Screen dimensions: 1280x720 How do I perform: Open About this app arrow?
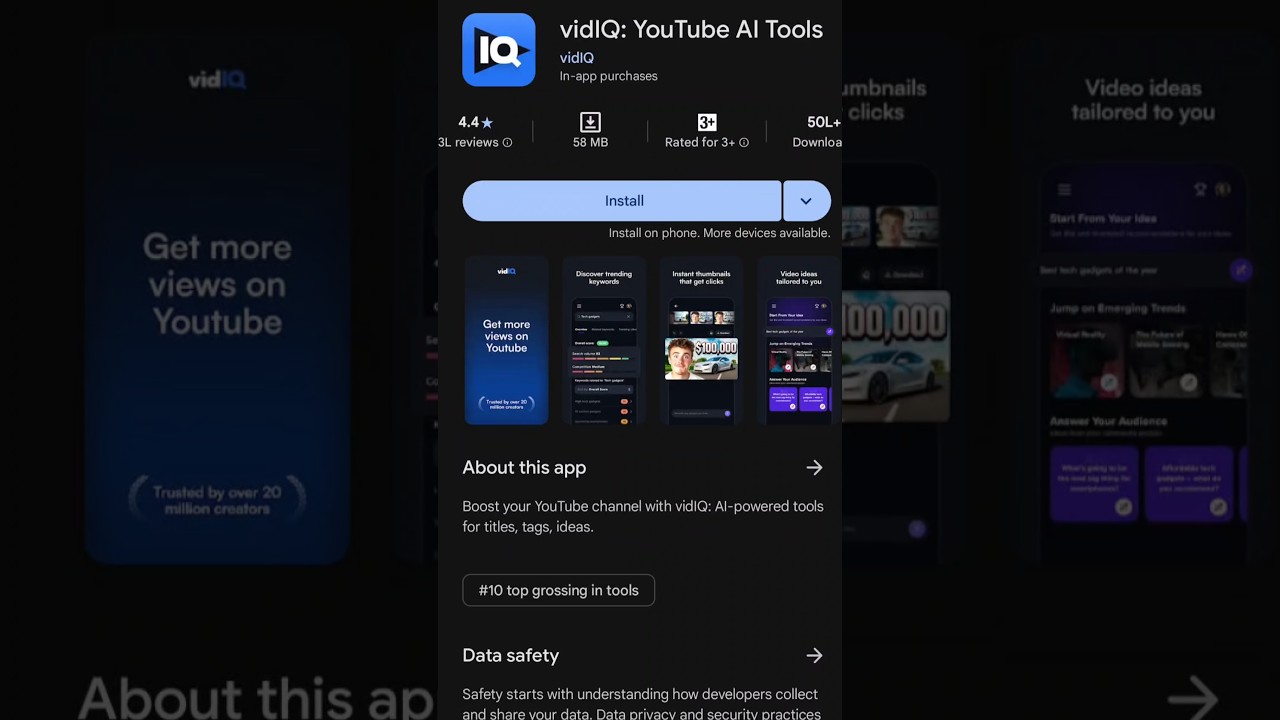point(814,468)
